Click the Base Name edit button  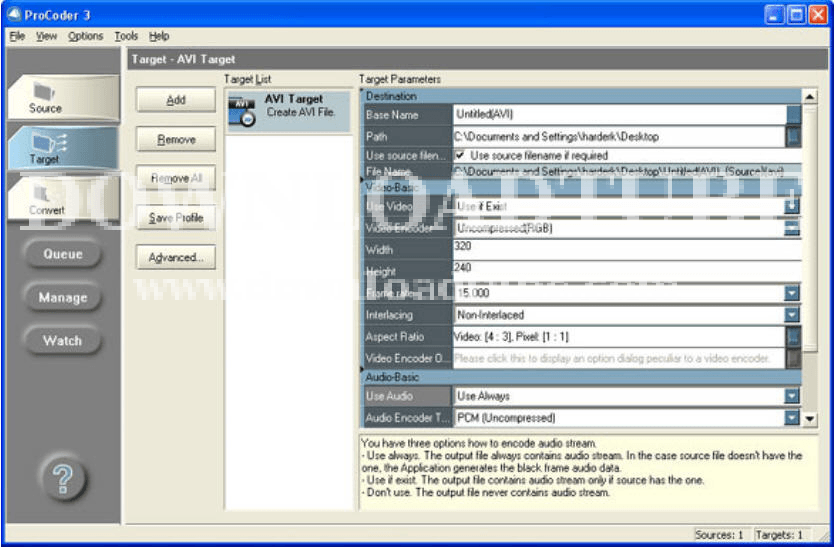793,114
